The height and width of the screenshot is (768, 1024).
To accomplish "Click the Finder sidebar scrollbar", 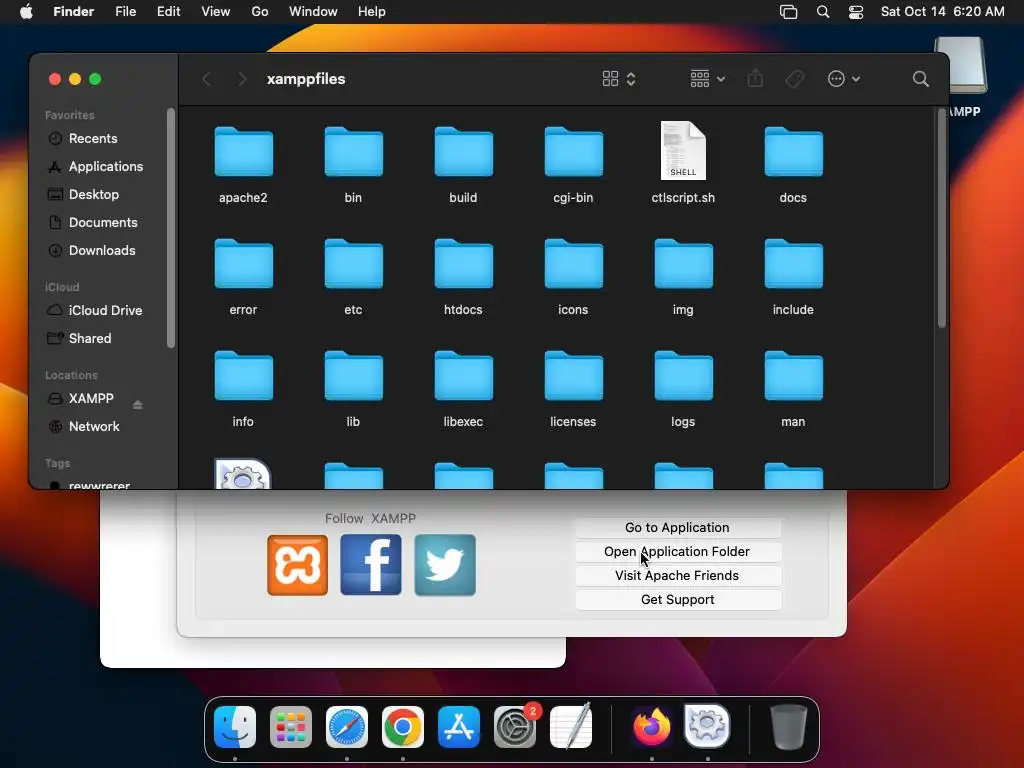I will 170,228.
